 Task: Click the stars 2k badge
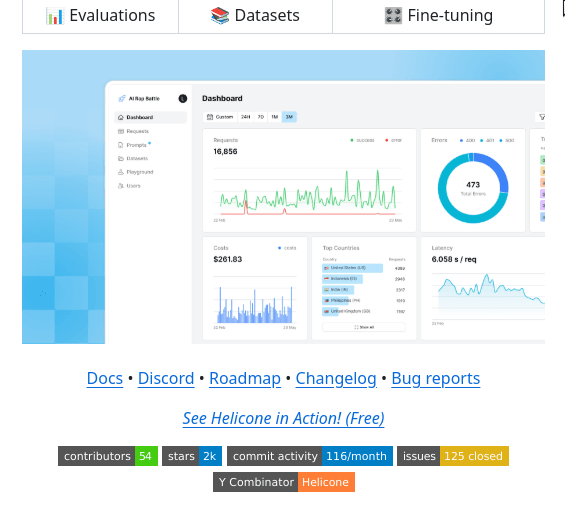coord(192,456)
